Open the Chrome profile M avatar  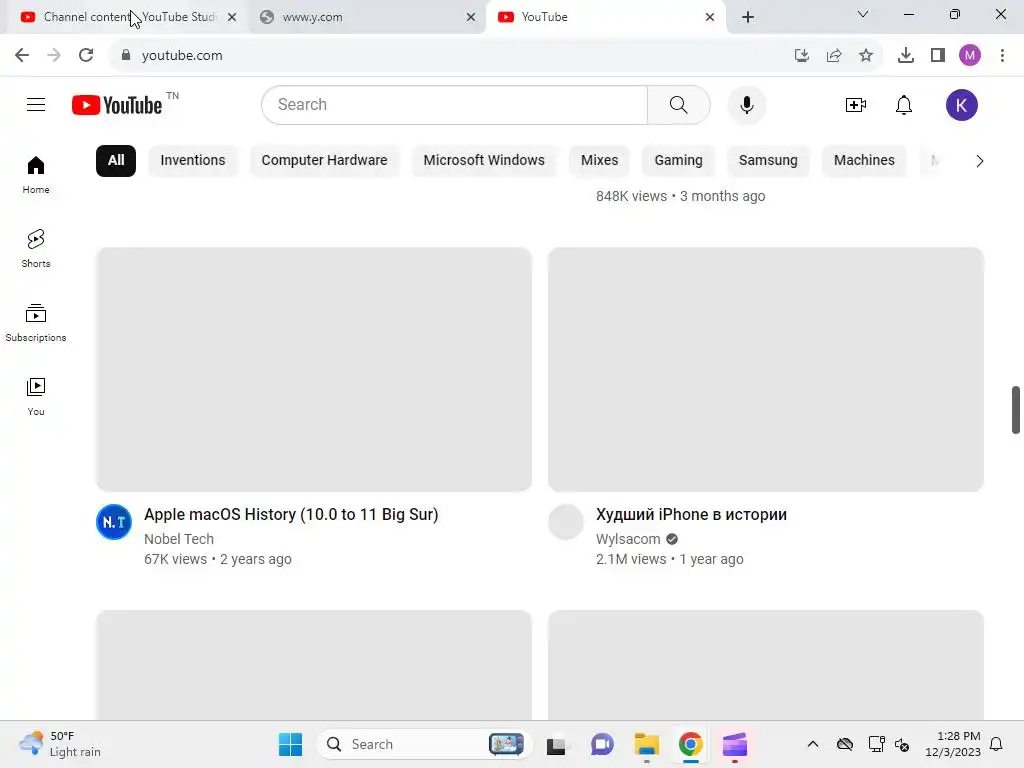[970, 56]
